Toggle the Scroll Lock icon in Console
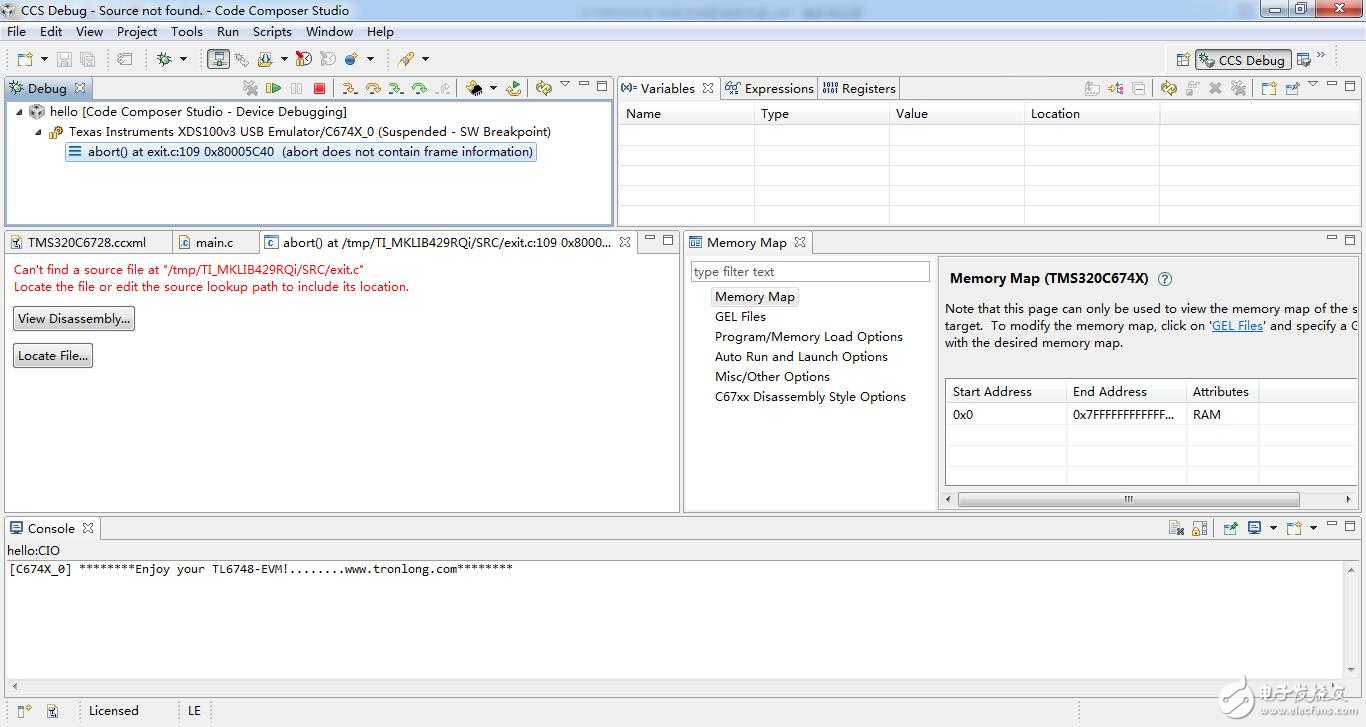This screenshot has width=1366, height=727. click(1199, 528)
